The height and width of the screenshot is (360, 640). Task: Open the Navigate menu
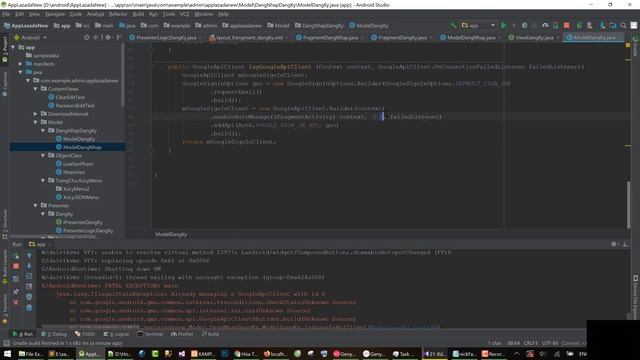click(x=55, y=14)
